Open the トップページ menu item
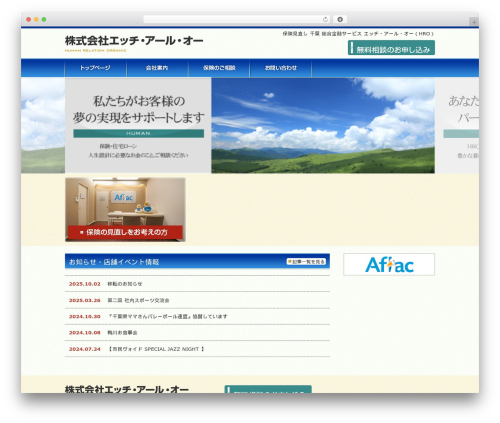Image resolution: width=500 pixels, height=423 pixels. click(x=95, y=68)
